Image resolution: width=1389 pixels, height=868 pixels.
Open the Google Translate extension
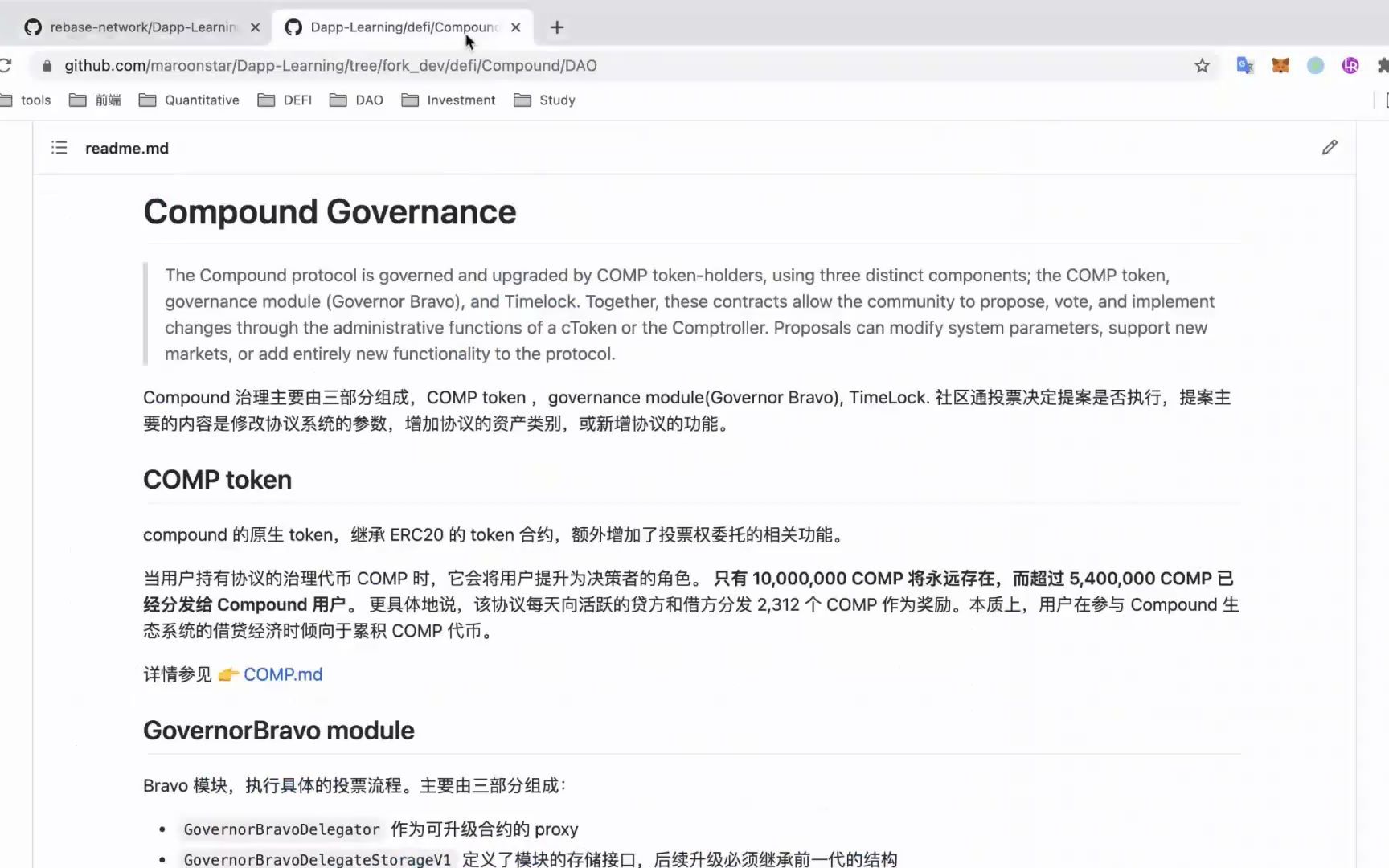[x=1245, y=66]
